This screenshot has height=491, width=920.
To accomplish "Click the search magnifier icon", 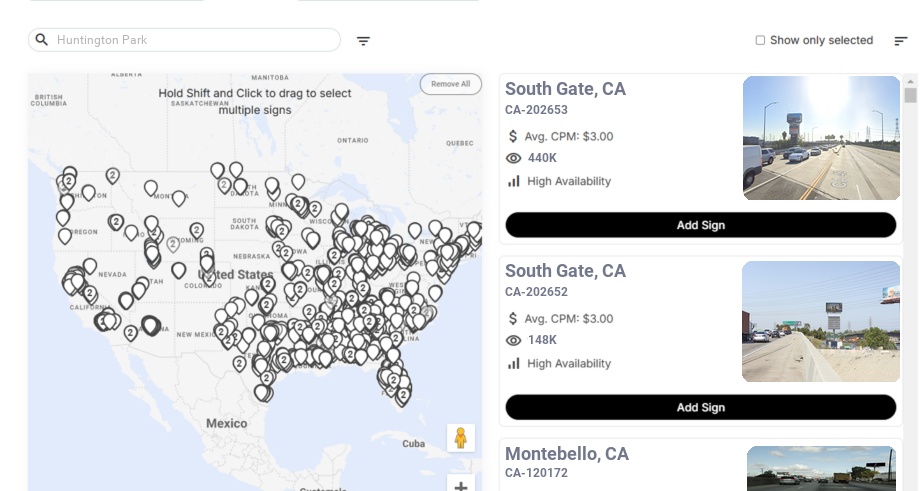I will click(x=42, y=40).
